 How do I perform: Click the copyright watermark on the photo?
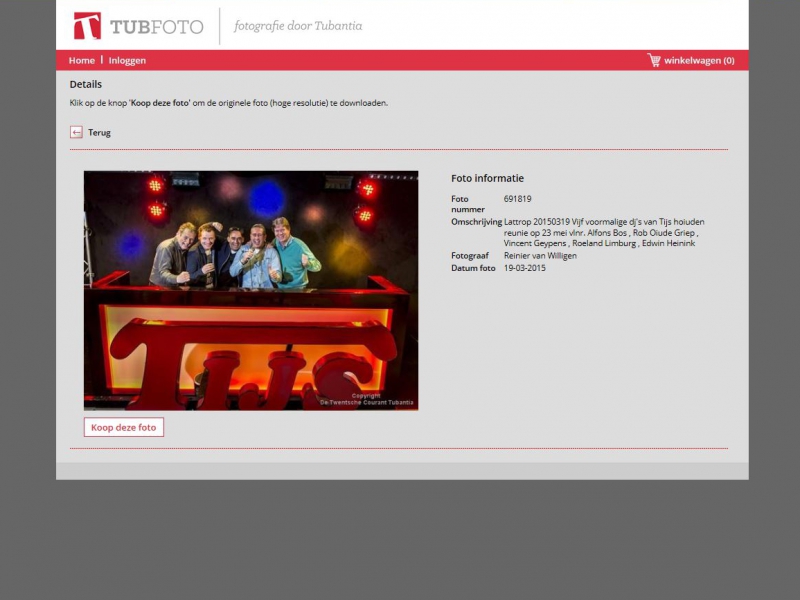click(x=366, y=399)
